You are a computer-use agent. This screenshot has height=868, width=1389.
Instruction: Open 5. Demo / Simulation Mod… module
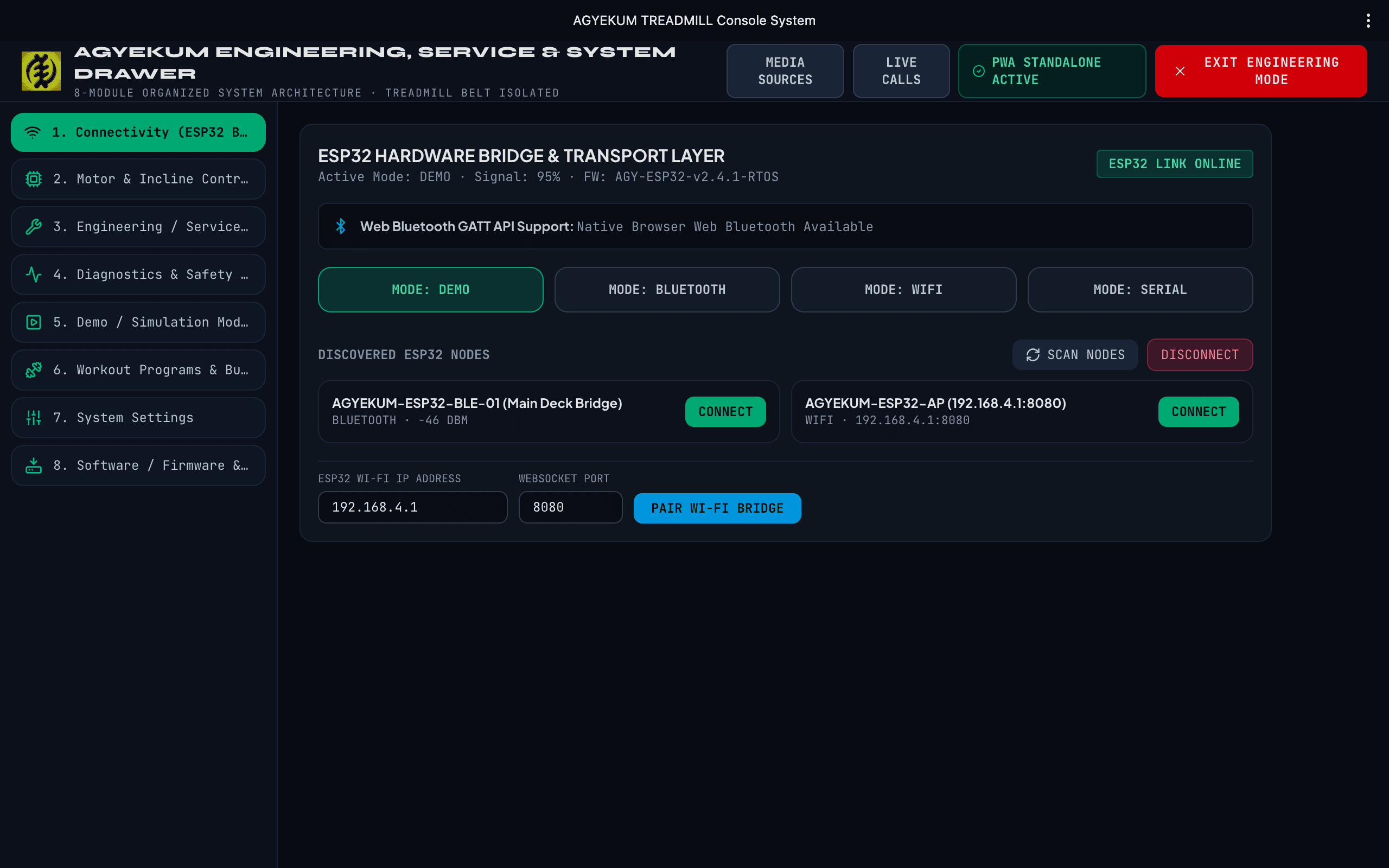point(138,322)
